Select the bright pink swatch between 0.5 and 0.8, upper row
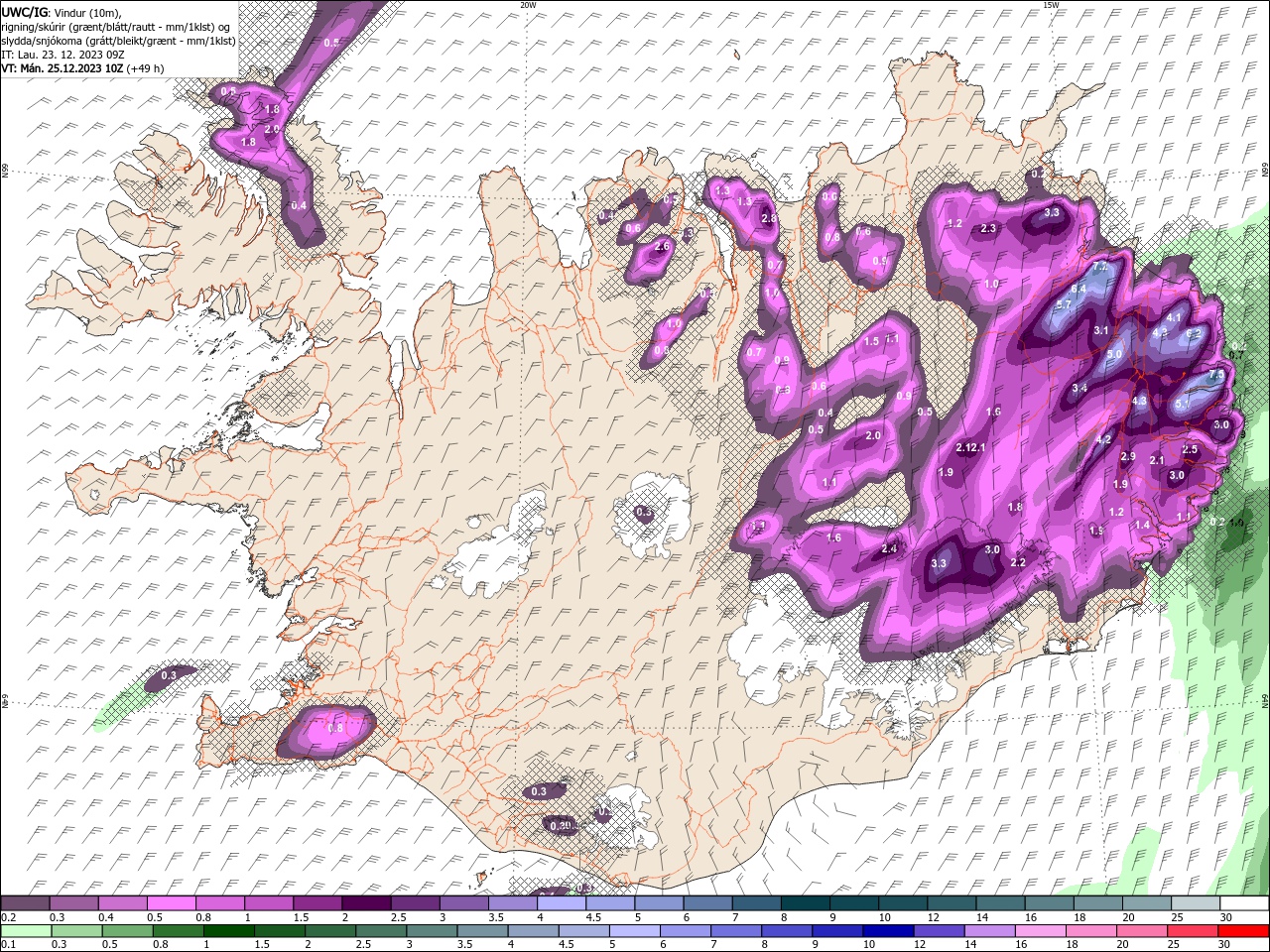 click(171, 903)
